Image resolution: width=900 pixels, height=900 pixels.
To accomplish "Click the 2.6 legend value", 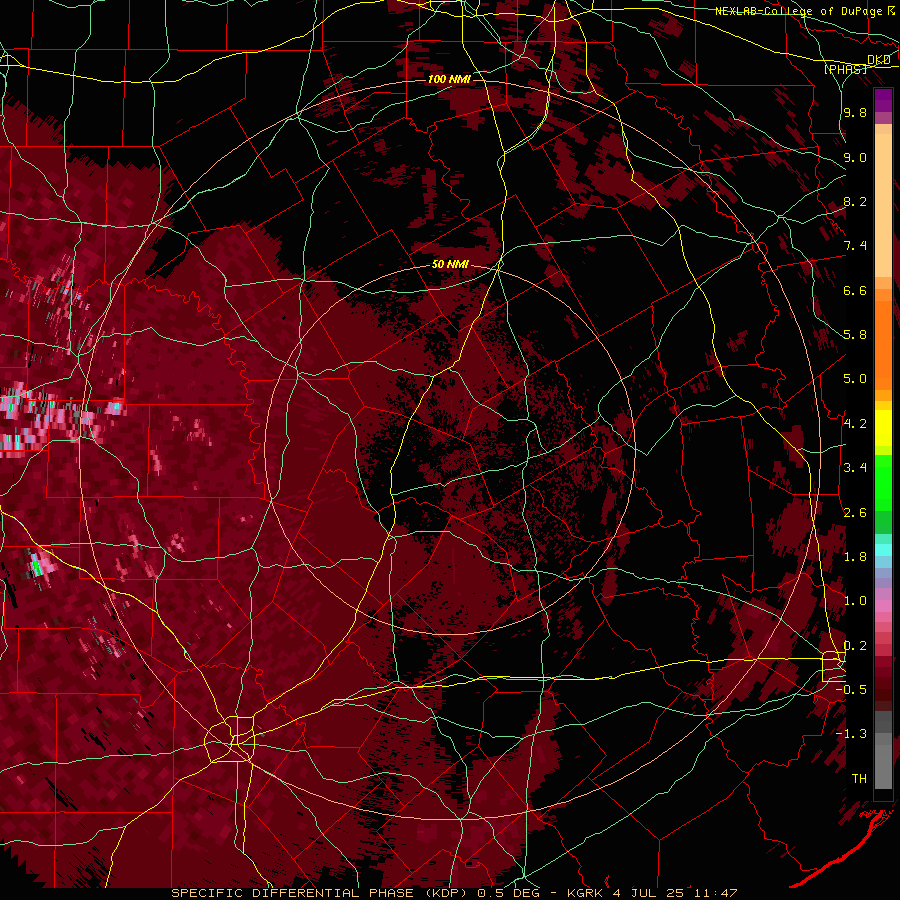I will 855,513.
